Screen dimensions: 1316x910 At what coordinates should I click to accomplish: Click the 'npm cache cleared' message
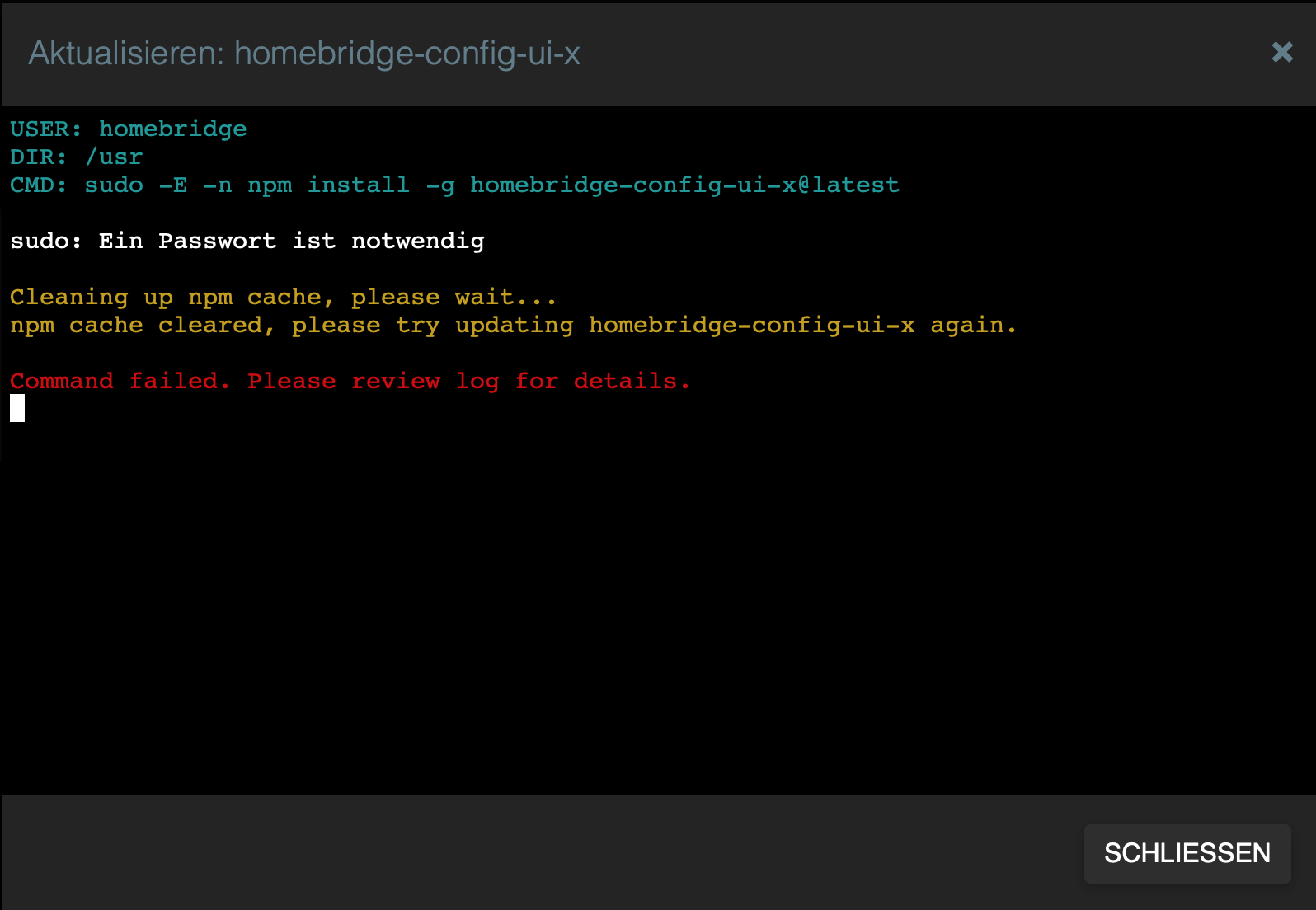tap(136, 325)
